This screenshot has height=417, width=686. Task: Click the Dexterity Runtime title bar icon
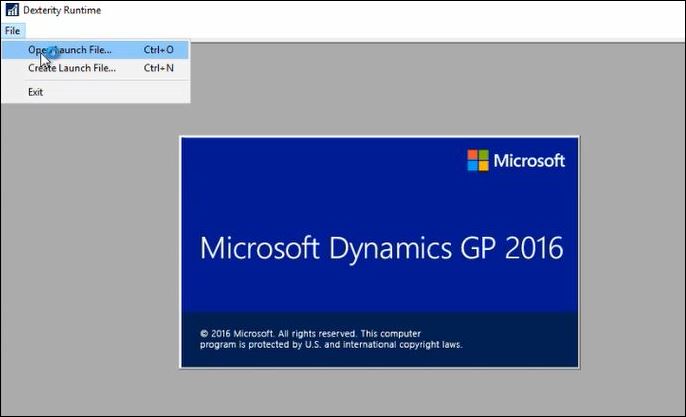pyautogui.click(x=12, y=10)
